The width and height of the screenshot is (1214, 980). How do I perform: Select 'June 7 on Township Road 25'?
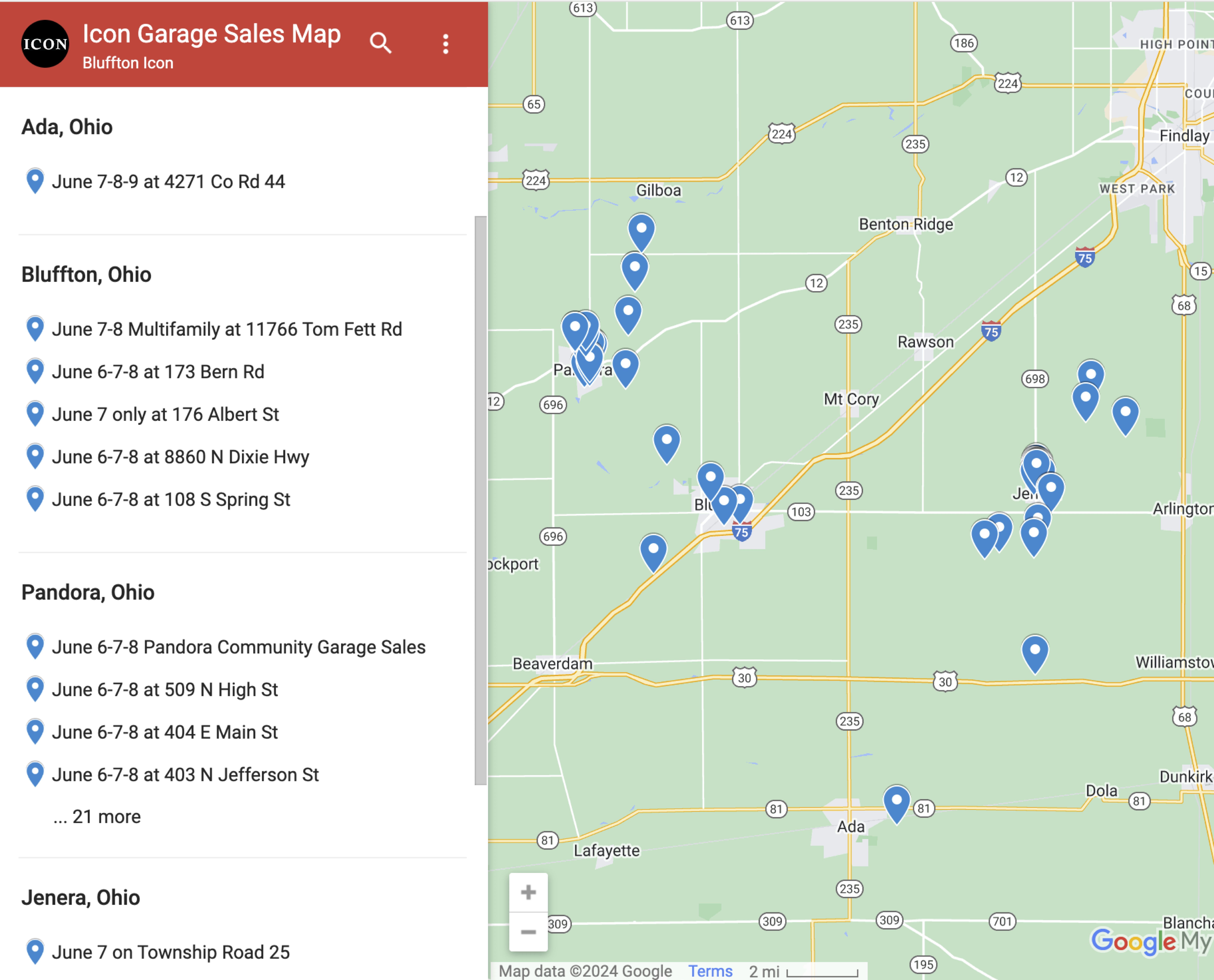171,952
